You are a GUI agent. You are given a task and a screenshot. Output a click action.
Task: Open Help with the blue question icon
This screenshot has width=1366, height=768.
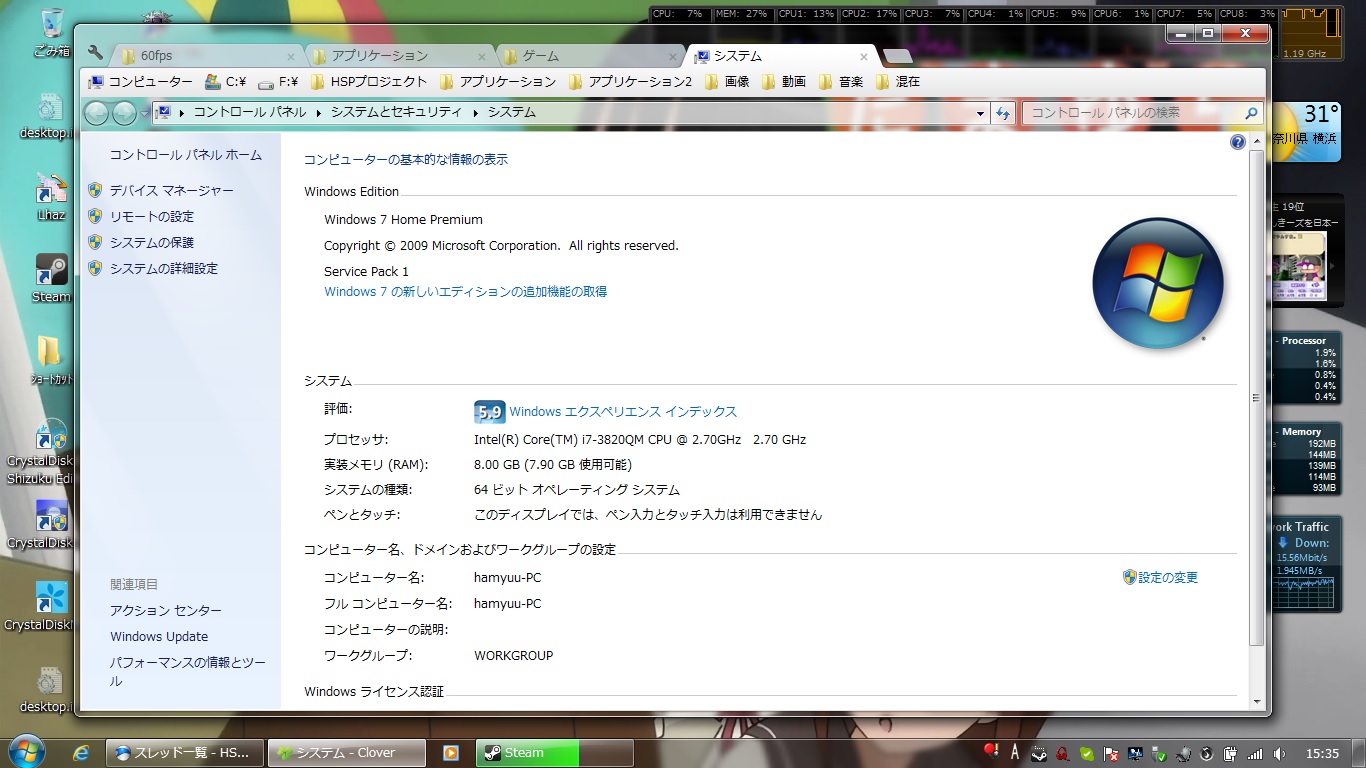pos(1238,142)
